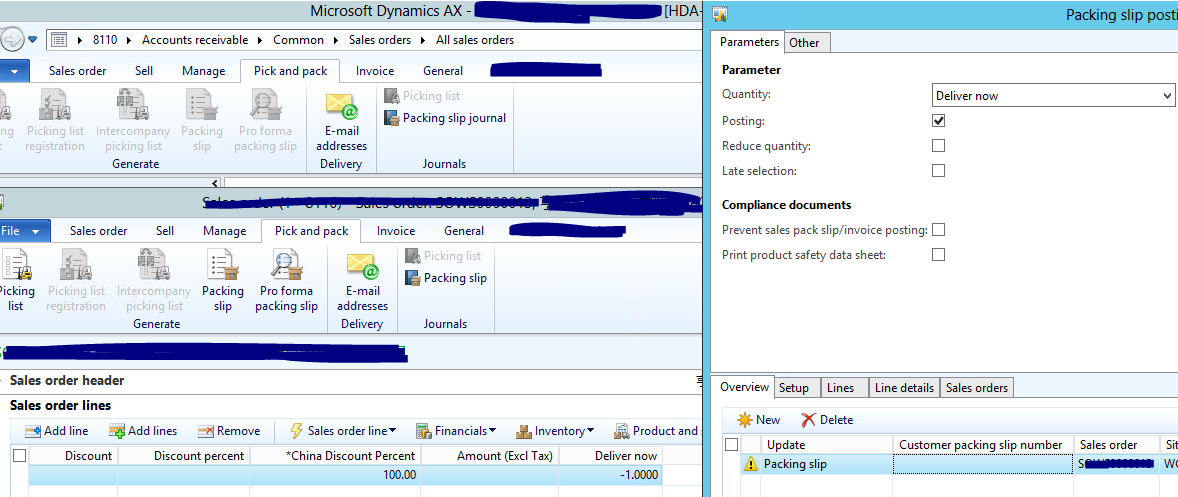Viewport: 1178px width, 497px height.
Task: Click All sales orders breadcrumb
Action: click(x=475, y=40)
